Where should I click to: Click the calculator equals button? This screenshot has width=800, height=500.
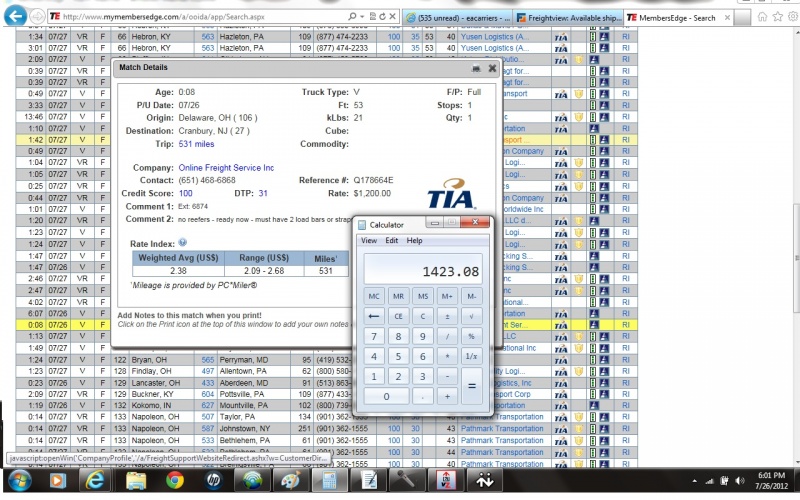pos(471,386)
